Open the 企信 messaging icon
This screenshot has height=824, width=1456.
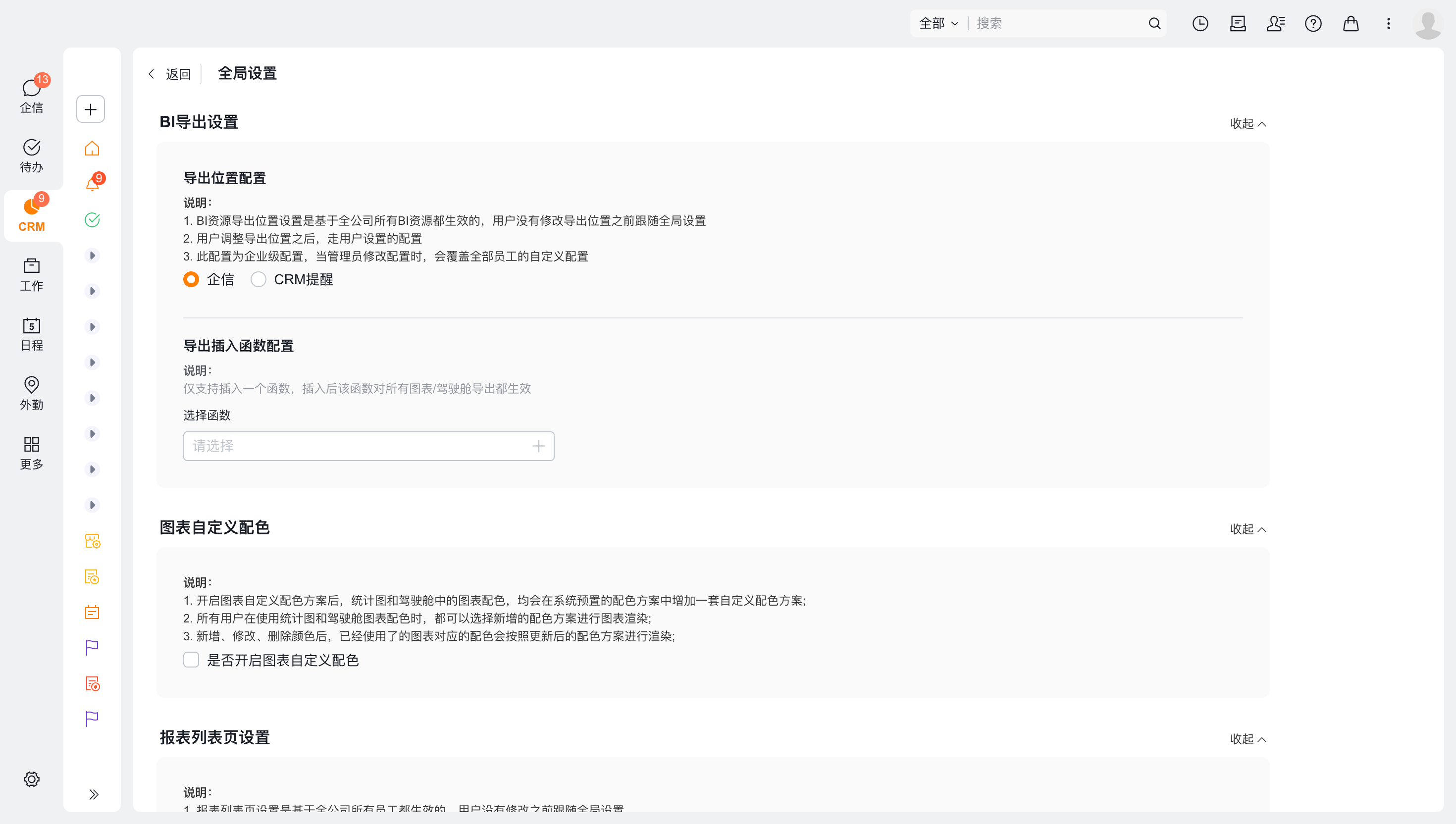click(32, 95)
